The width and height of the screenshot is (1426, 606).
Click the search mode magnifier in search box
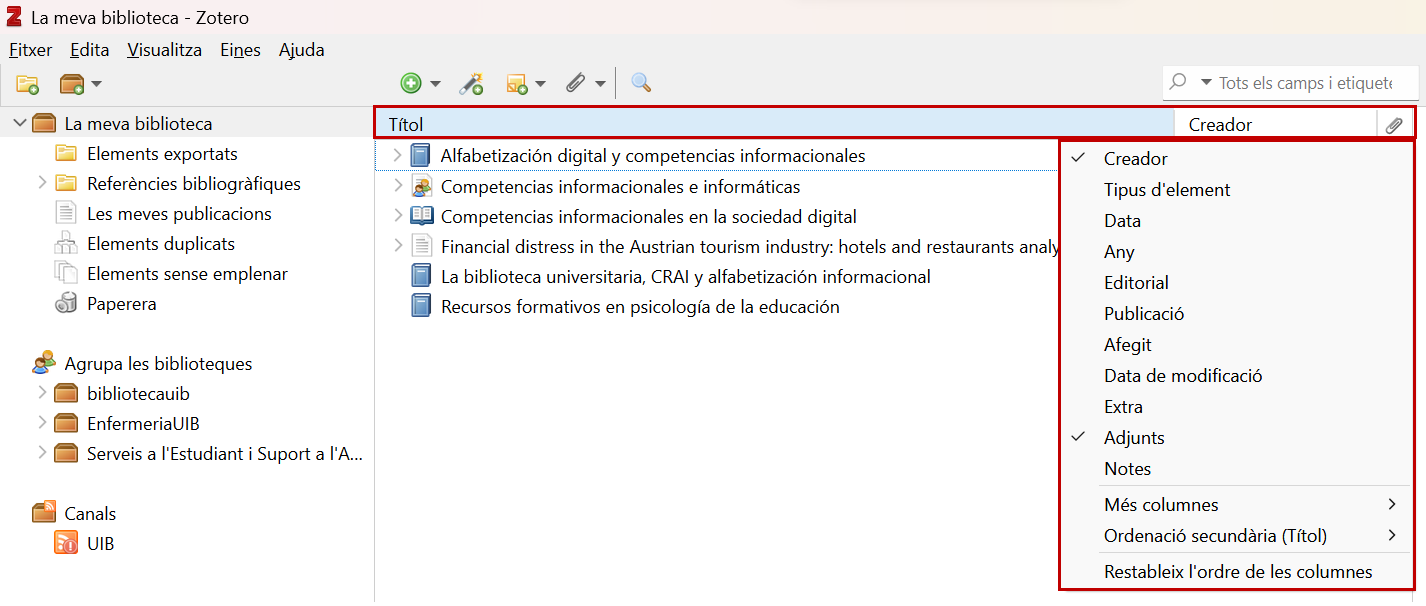point(1179,83)
